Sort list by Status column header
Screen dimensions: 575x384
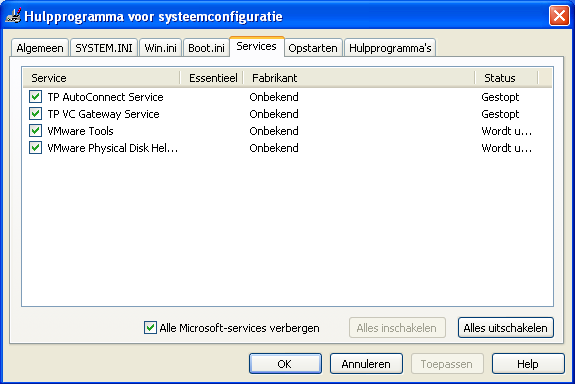[x=506, y=78]
